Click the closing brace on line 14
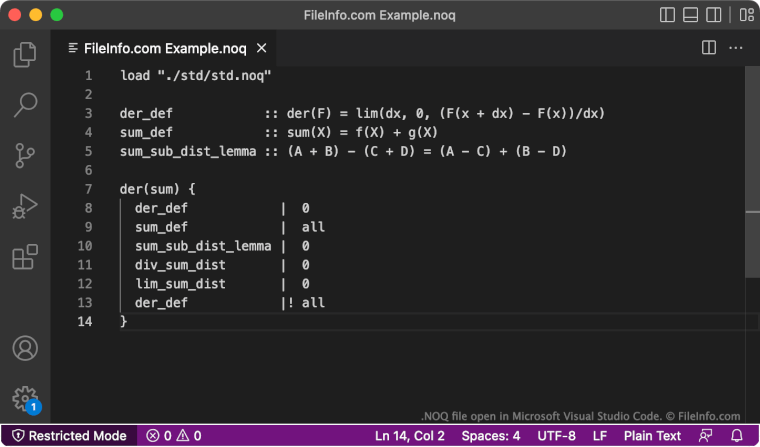 [124, 321]
